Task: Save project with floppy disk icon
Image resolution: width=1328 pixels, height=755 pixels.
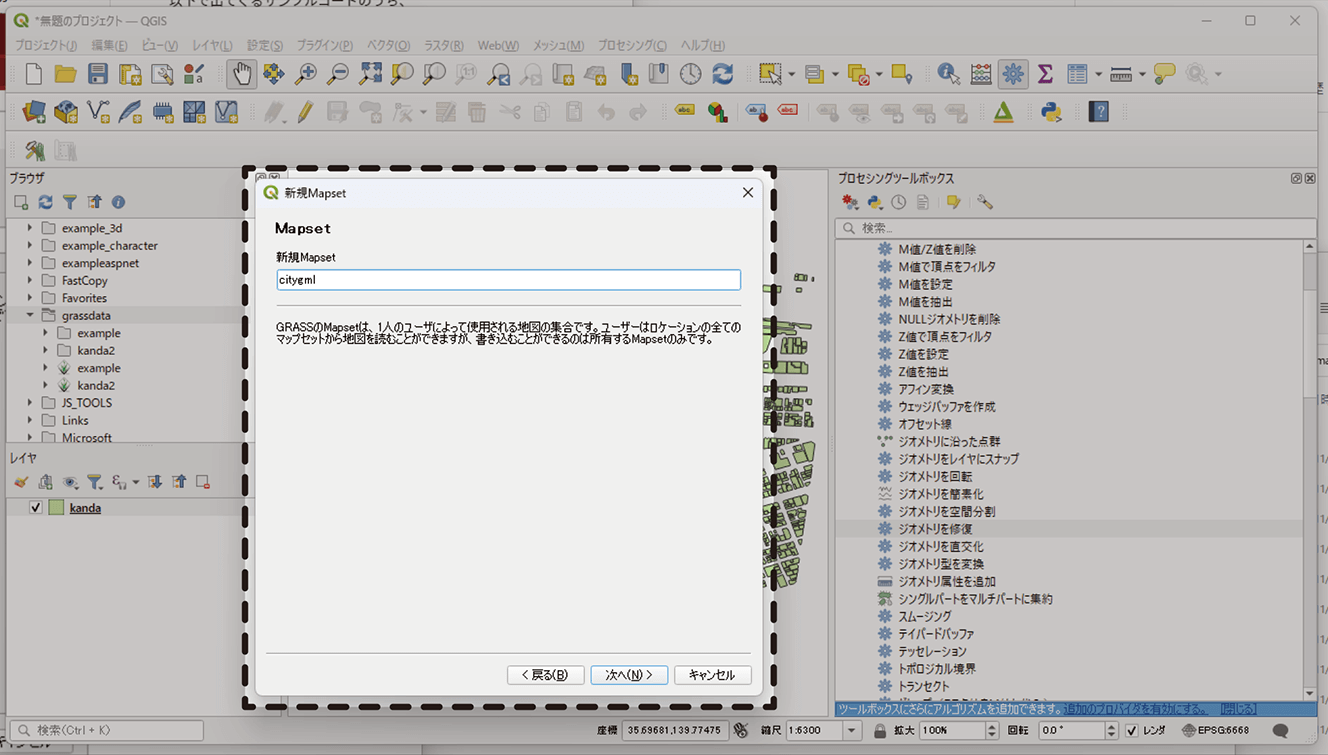Action: point(98,74)
